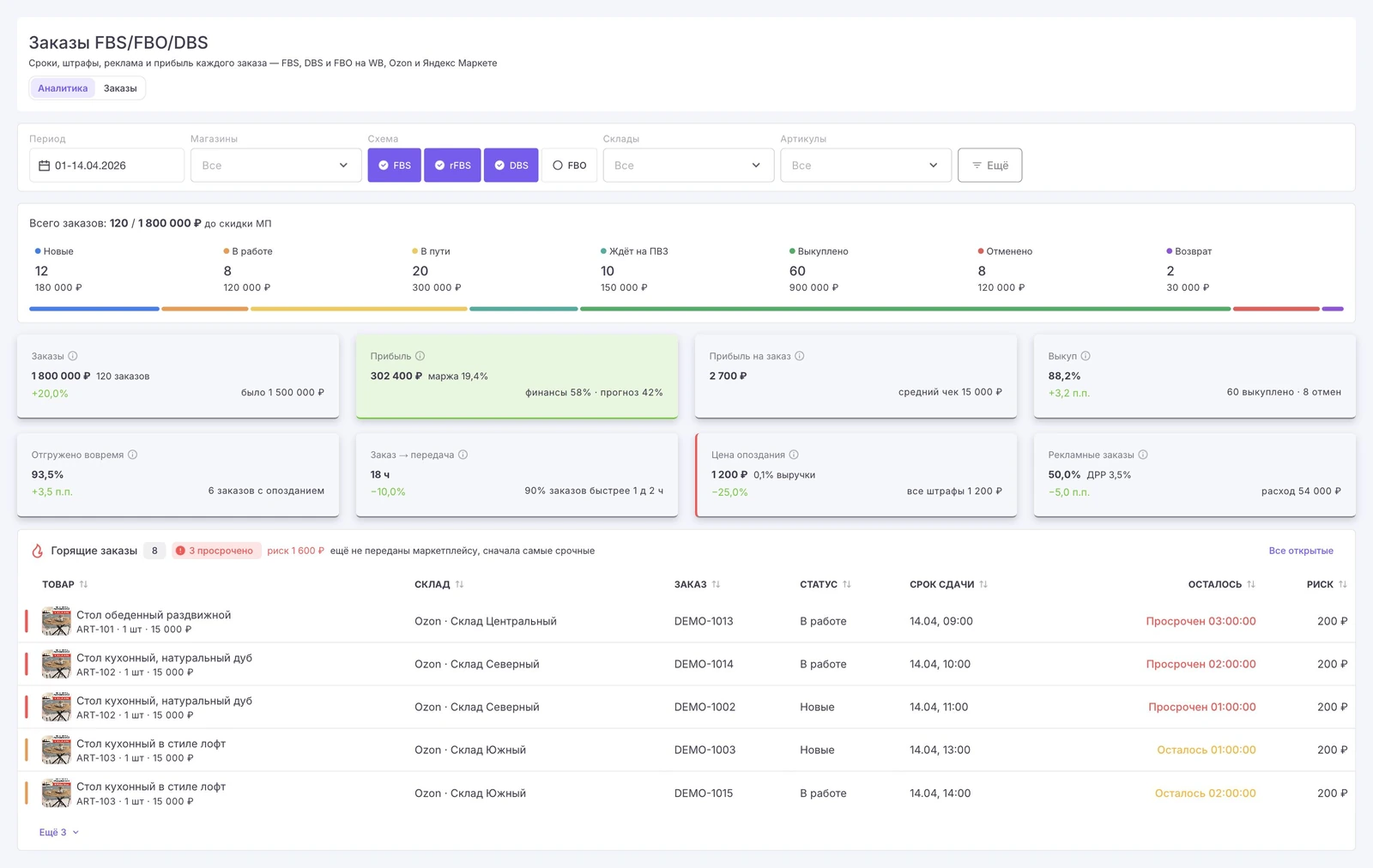This screenshot has width=1373, height=868.
Task: Click info icon beside Рекламные заказы
Action: 1143,455
